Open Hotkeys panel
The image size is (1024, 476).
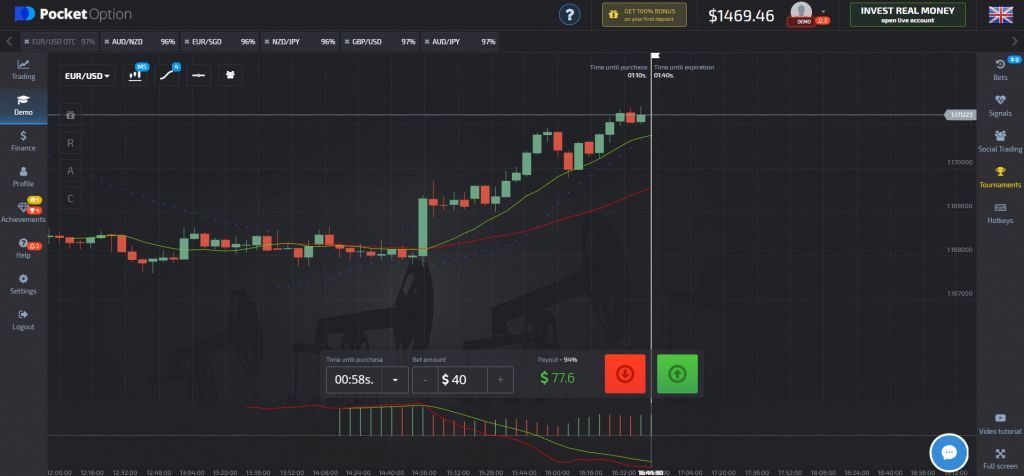[x=1000, y=213]
